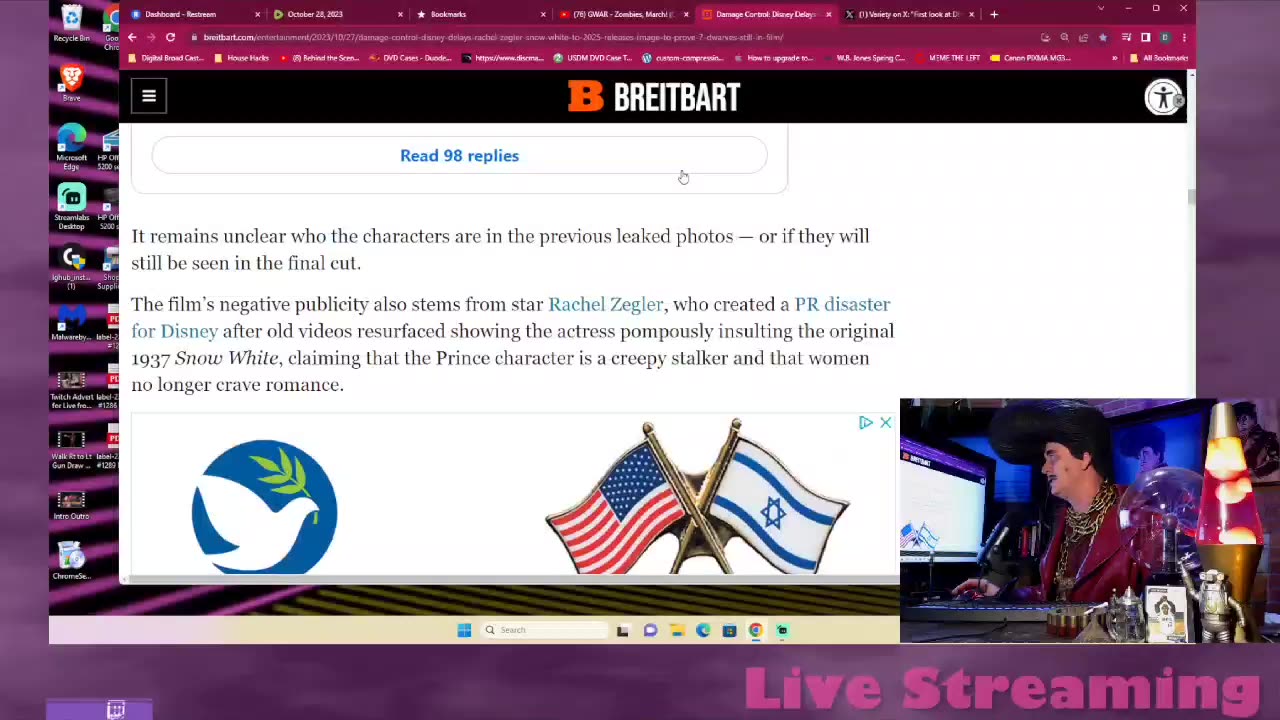Open the tab search dropdown arrow
Screen dimensions: 1280x720
(1100, 8)
